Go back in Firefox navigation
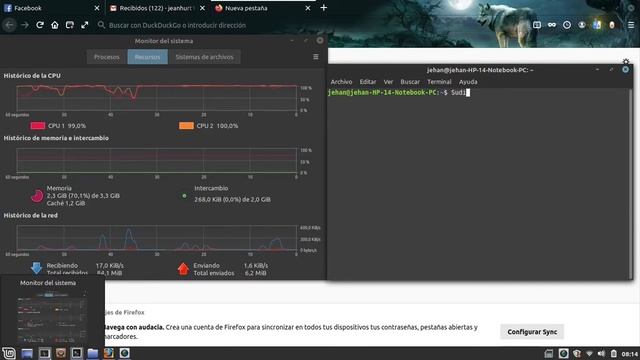 click(x=9, y=25)
